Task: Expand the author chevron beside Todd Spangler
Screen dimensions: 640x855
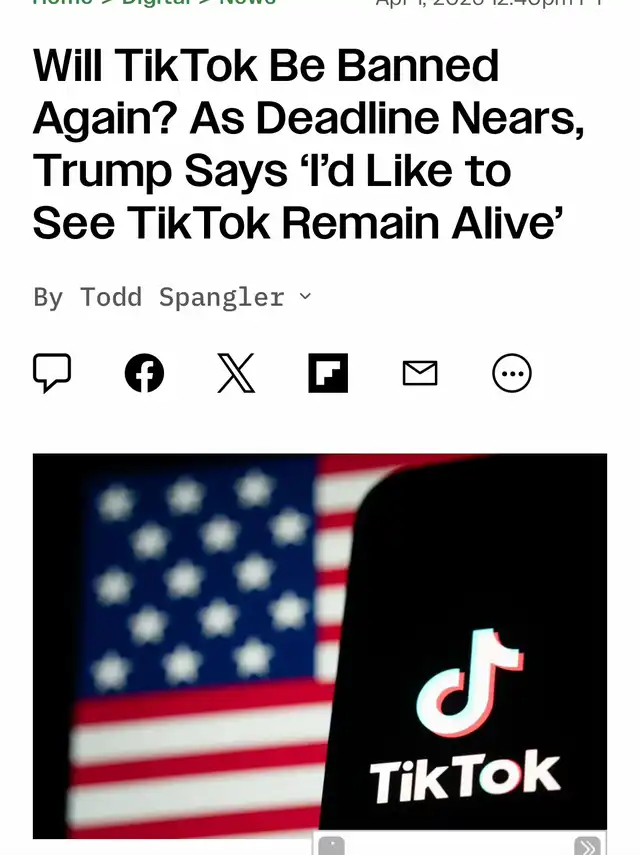Action: (x=306, y=296)
